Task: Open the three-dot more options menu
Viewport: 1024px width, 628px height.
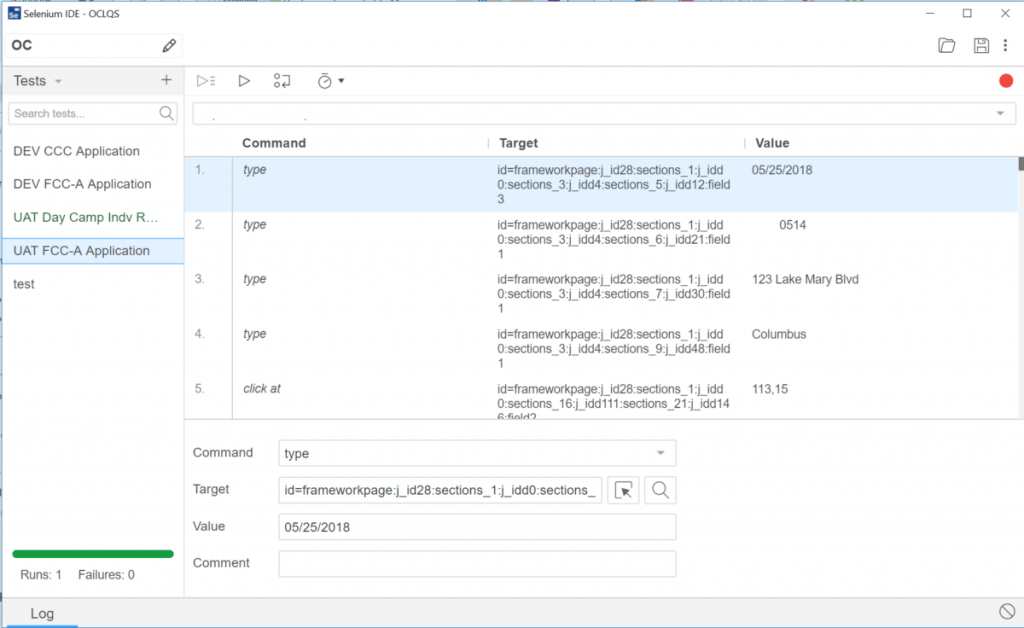Action: point(1006,45)
